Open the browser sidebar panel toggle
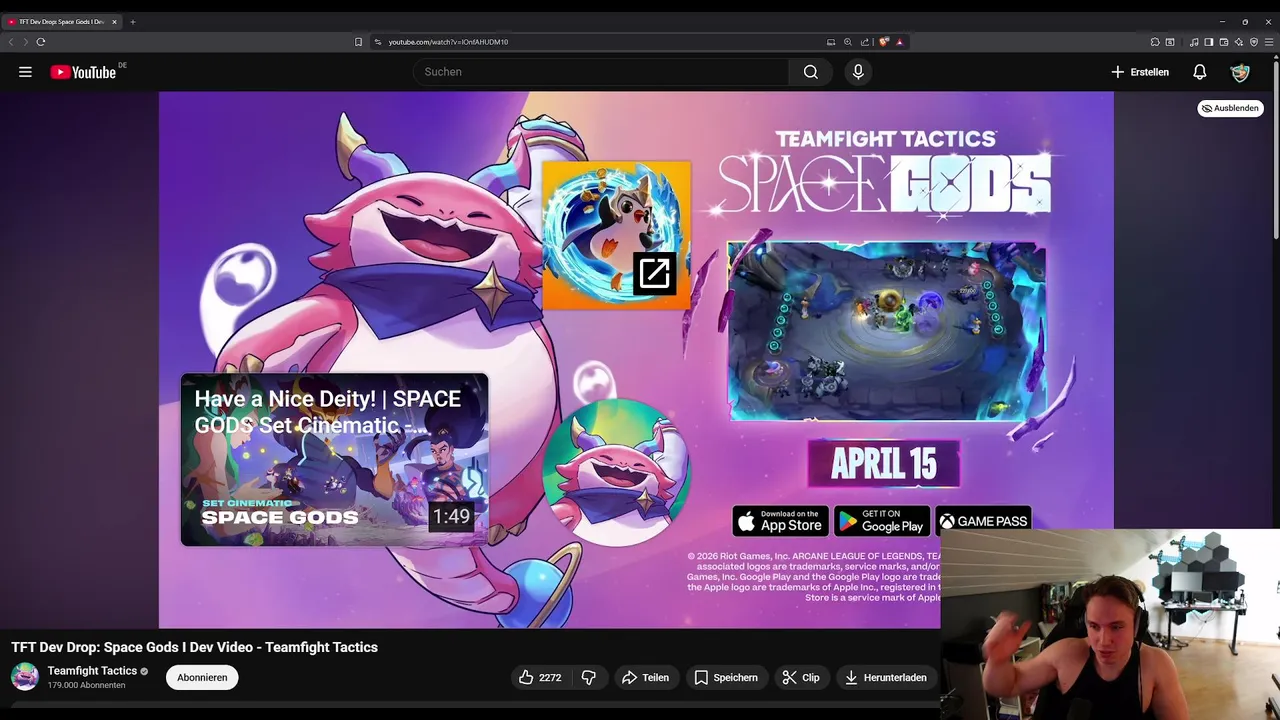The width and height of the screenshot is (1280, 720). [x=1209, y=42]
